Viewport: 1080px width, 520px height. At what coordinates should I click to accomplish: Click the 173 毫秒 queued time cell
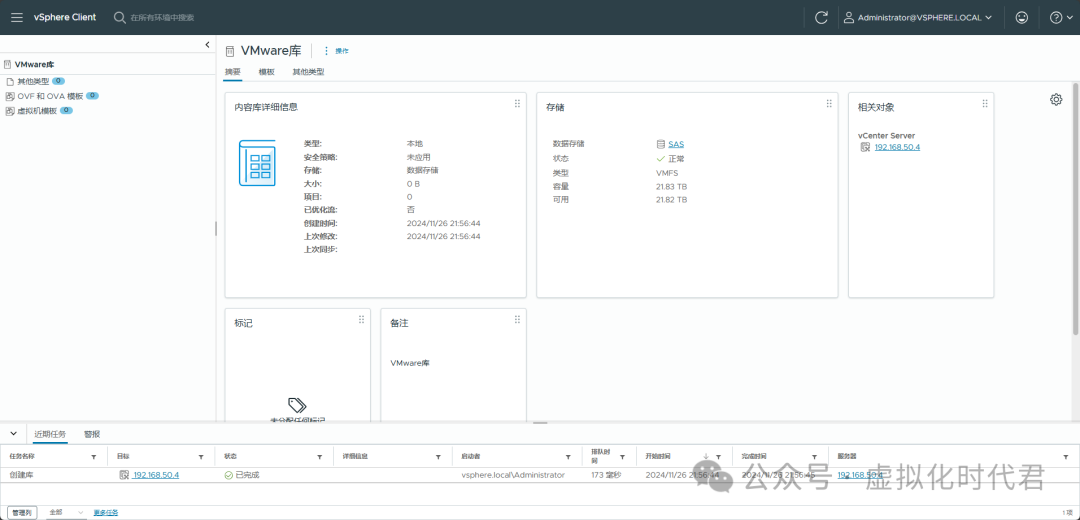click(x=606, y=475)
